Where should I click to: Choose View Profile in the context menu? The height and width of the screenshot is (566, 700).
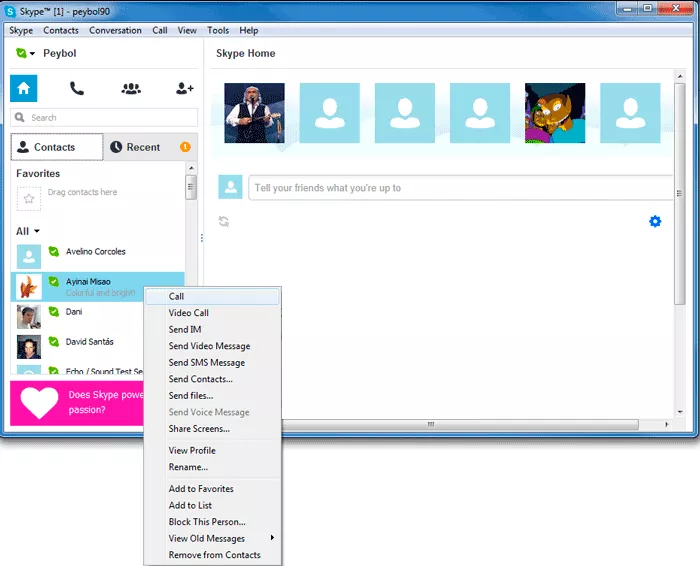tap(213, 450)
